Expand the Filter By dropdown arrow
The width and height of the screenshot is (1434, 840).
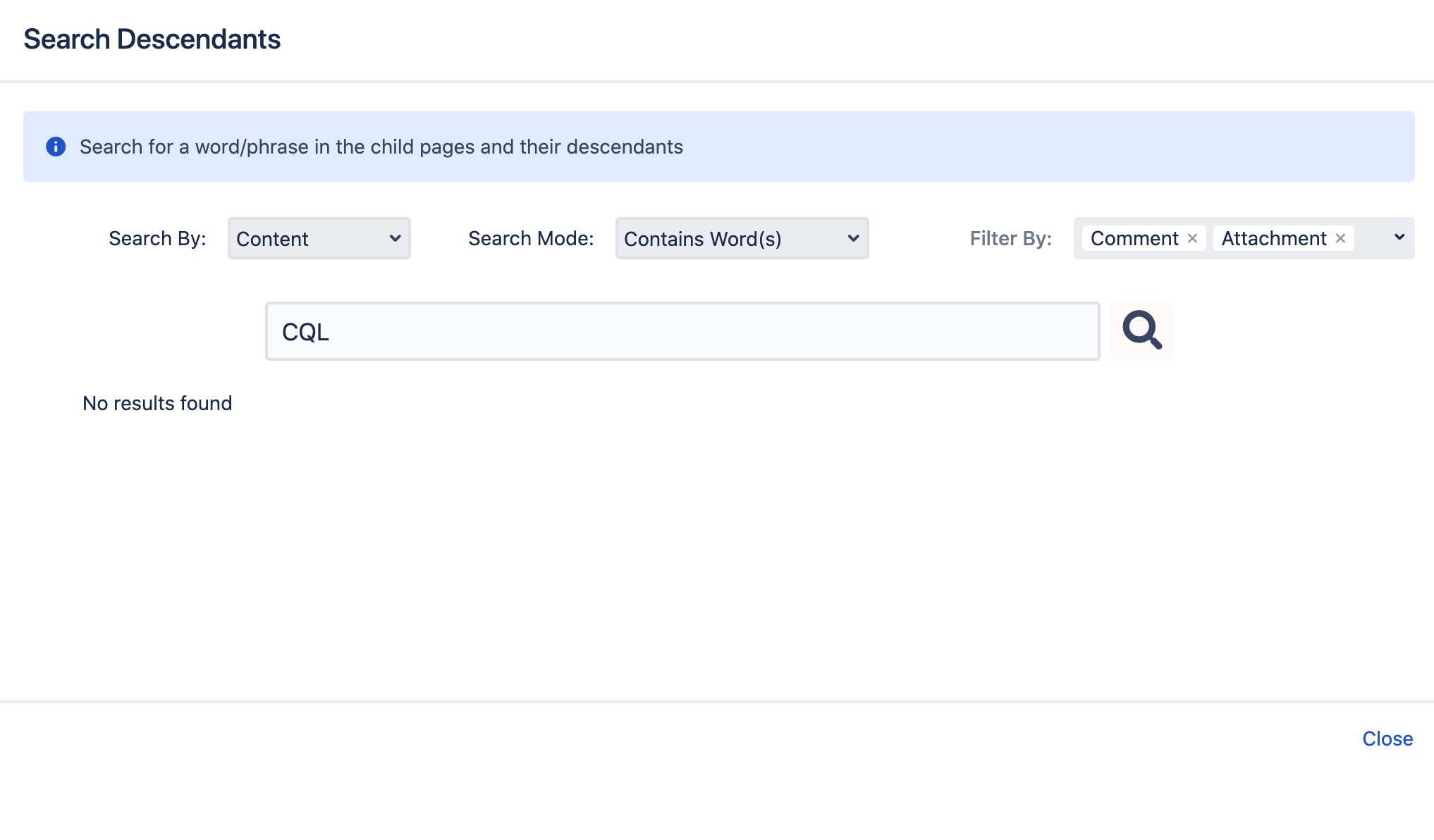coord(1399,237)
